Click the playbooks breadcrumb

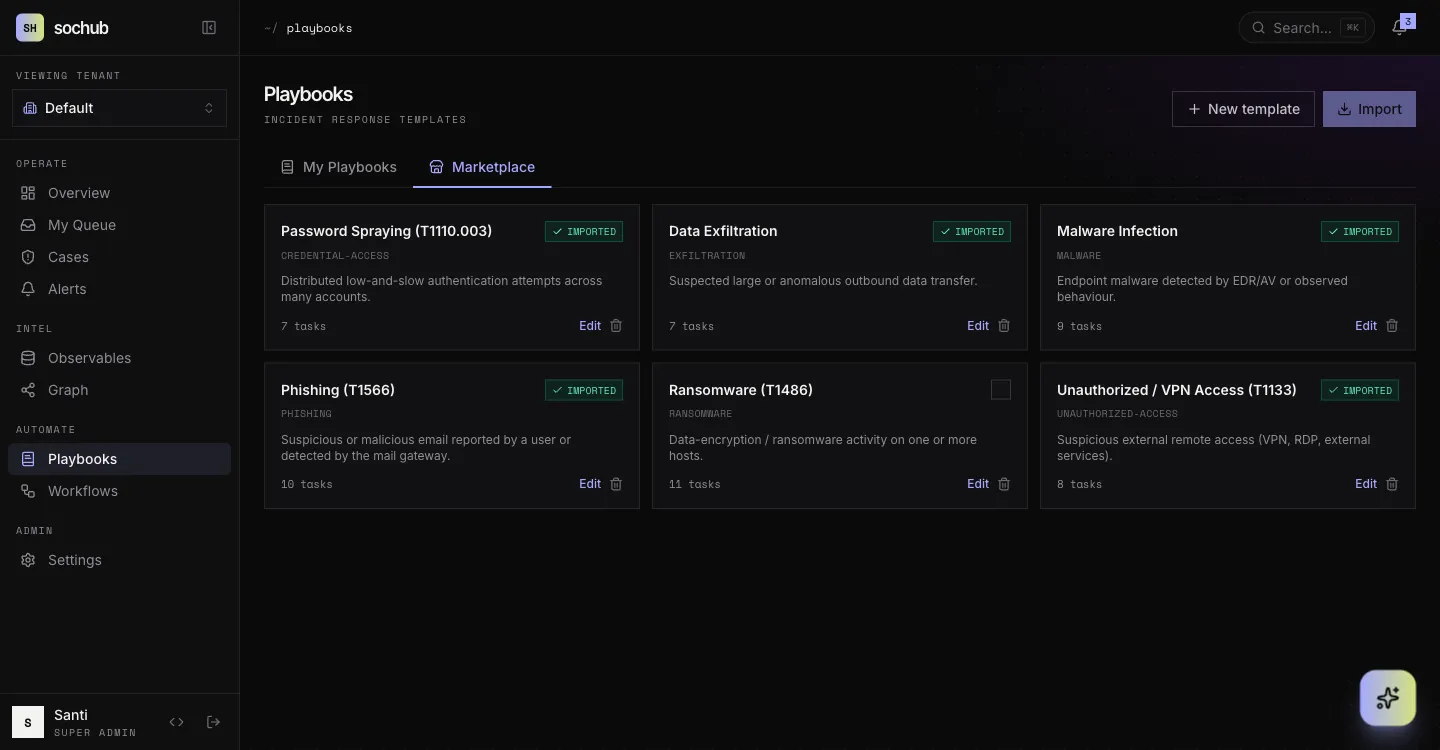[319, 28]
